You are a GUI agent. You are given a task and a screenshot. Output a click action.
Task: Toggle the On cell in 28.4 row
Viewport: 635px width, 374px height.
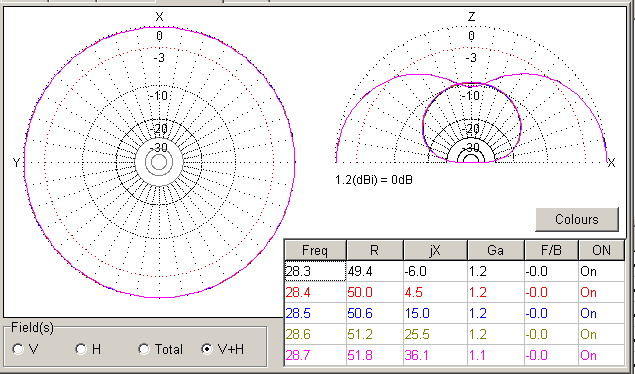coord(601,292)
